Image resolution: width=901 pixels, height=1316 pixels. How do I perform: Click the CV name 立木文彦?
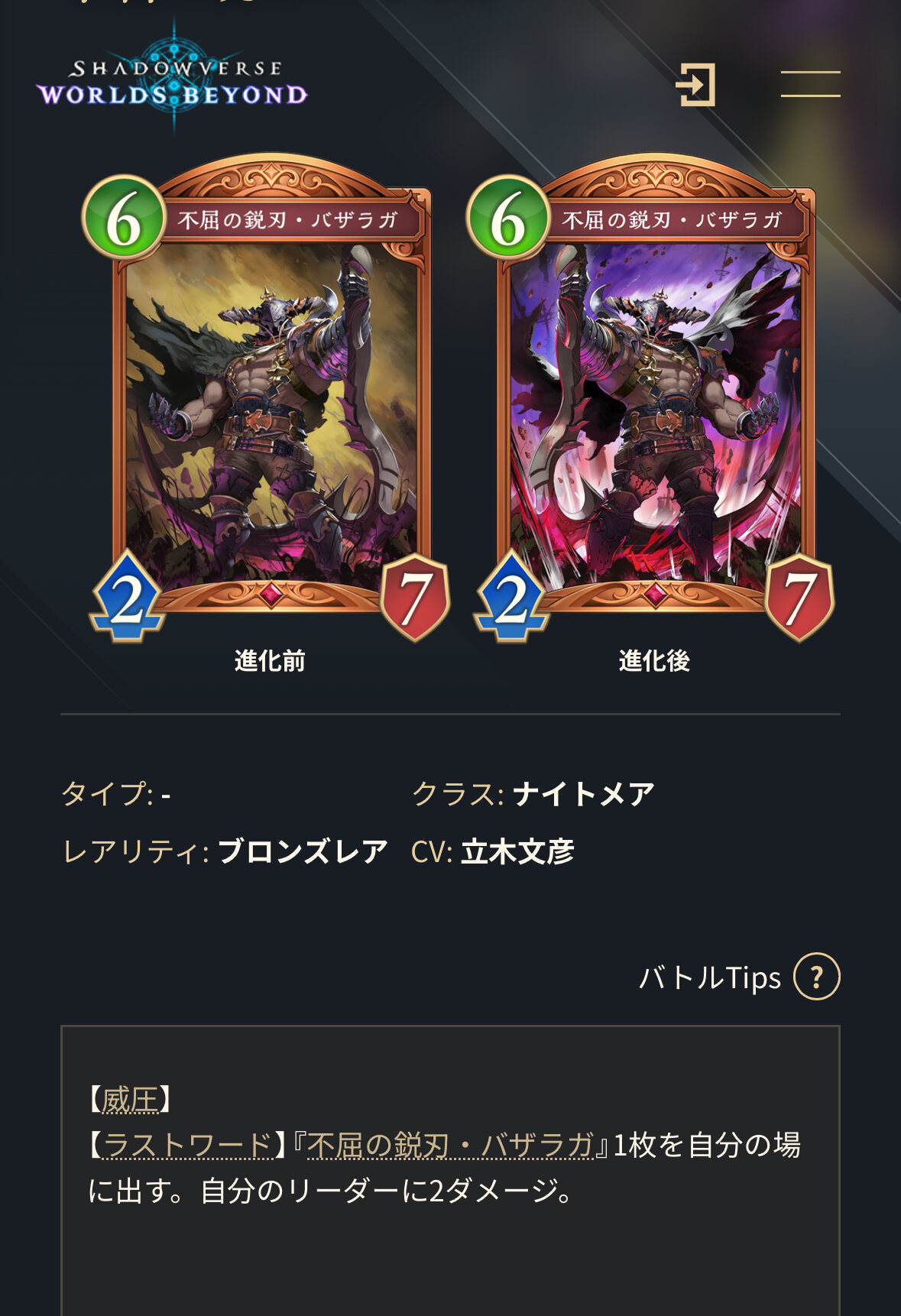tap(517, 851)
